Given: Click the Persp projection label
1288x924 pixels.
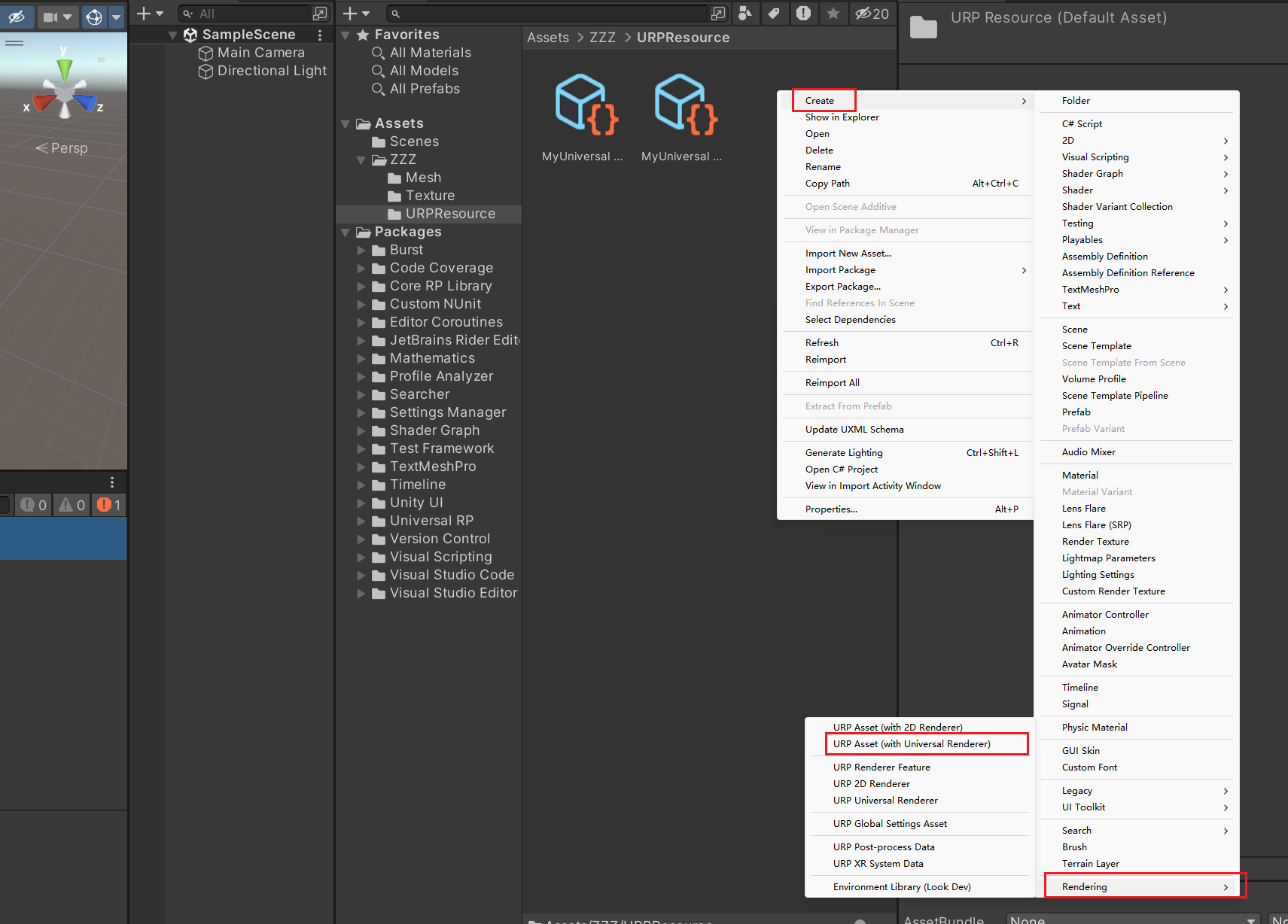Looking at the screenshot, I should pyautogui.click(x=69, y=148).
